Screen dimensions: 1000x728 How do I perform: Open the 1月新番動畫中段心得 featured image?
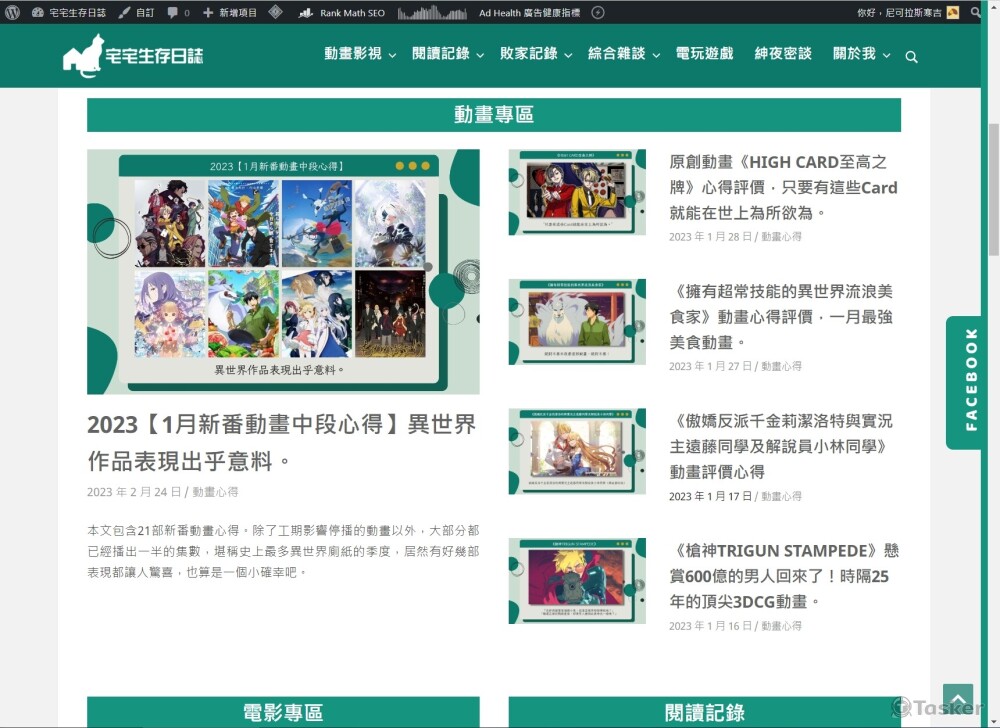[x=283, y=272]
